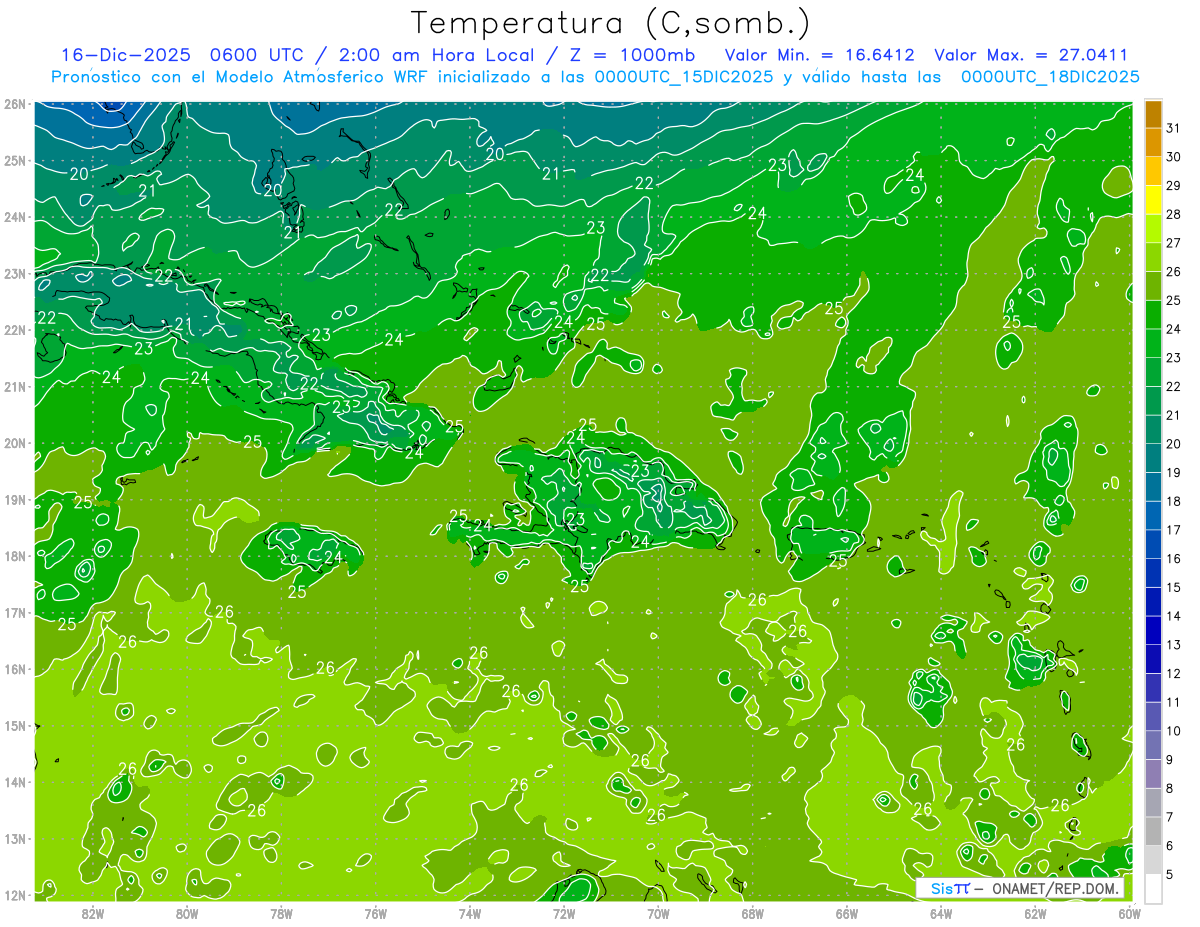This screenshot has width=1200, height=927.
Task: Click the colorbar swatch between 30 and 31
Action: (x=1154, y=143)
